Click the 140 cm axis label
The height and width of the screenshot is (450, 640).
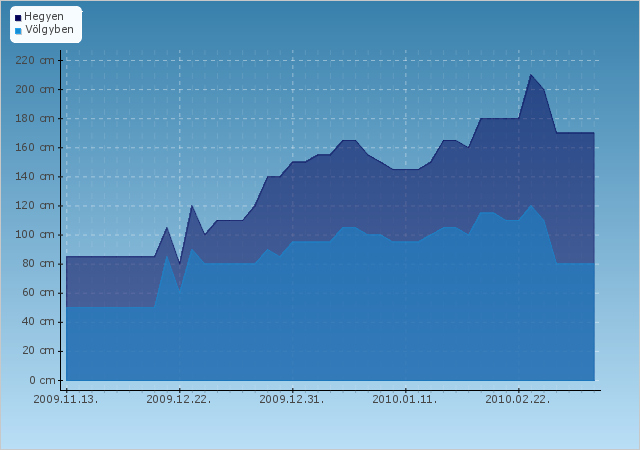[x=35, y=176]
